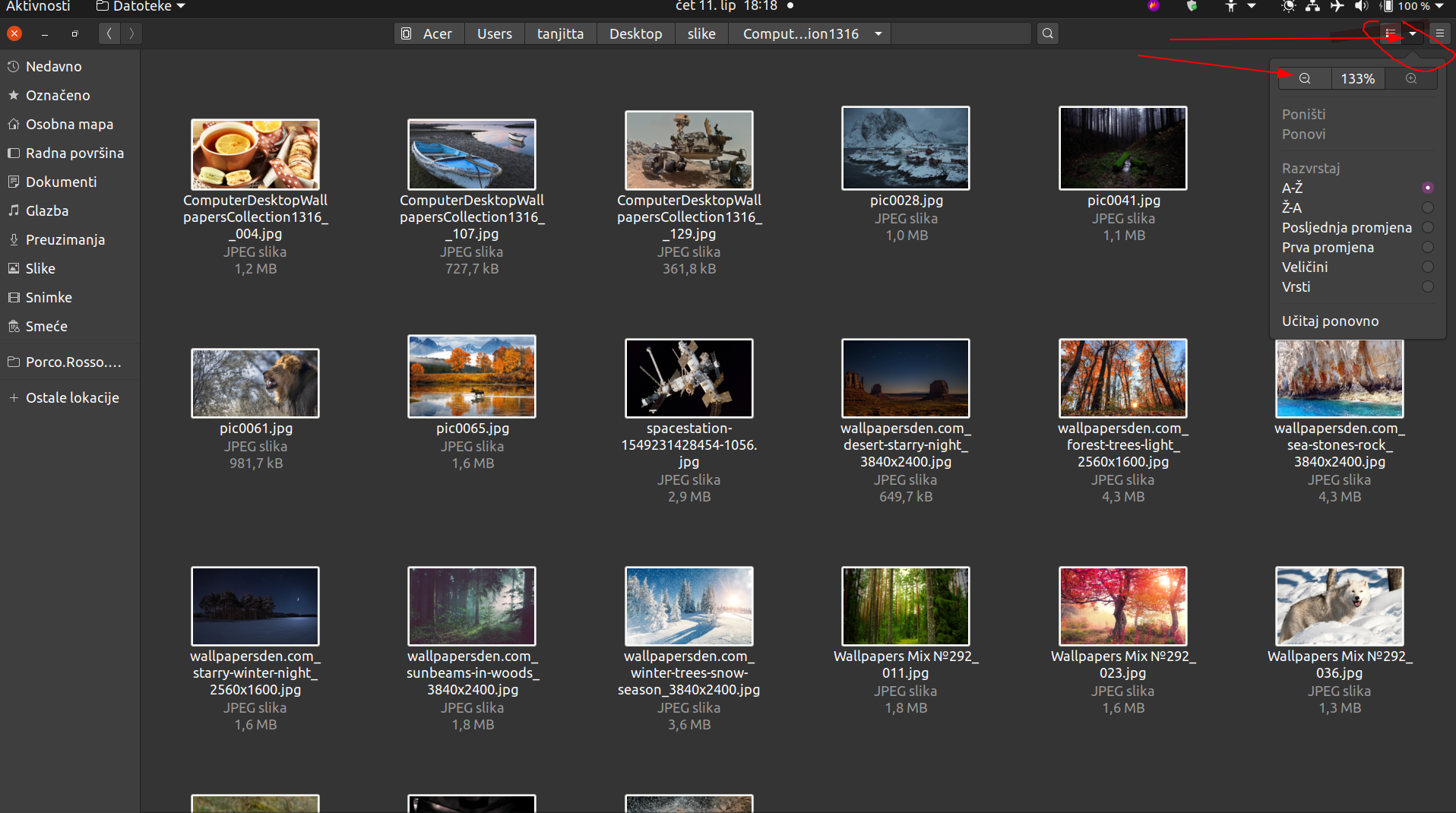Select wallpapersden.com_starry-winter-night_2560x1600.jpg
Viewport: 1456px width, 813px height.
coord(255,606)
